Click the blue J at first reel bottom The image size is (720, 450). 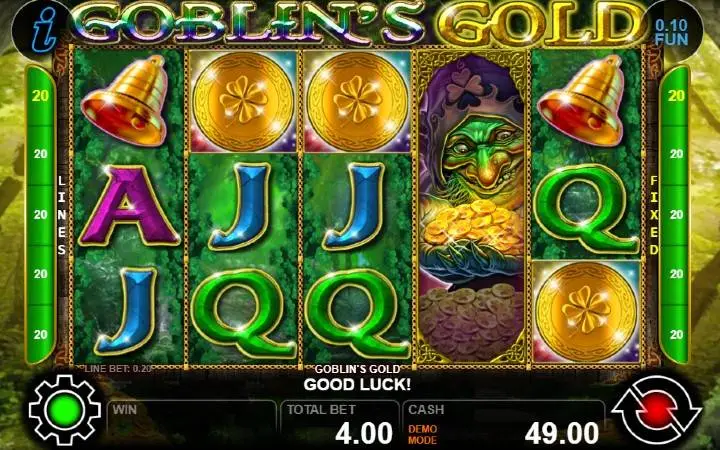[x=126, y=310]
